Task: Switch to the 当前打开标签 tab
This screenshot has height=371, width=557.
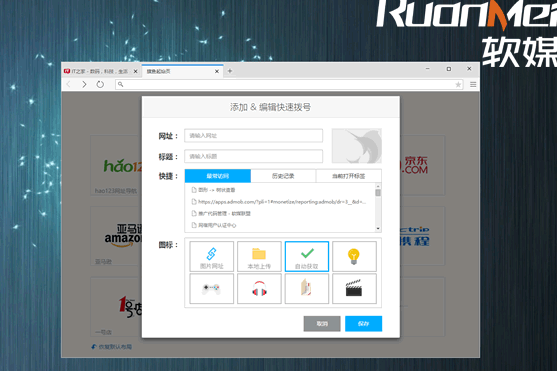Action: [x=348, y=176]
